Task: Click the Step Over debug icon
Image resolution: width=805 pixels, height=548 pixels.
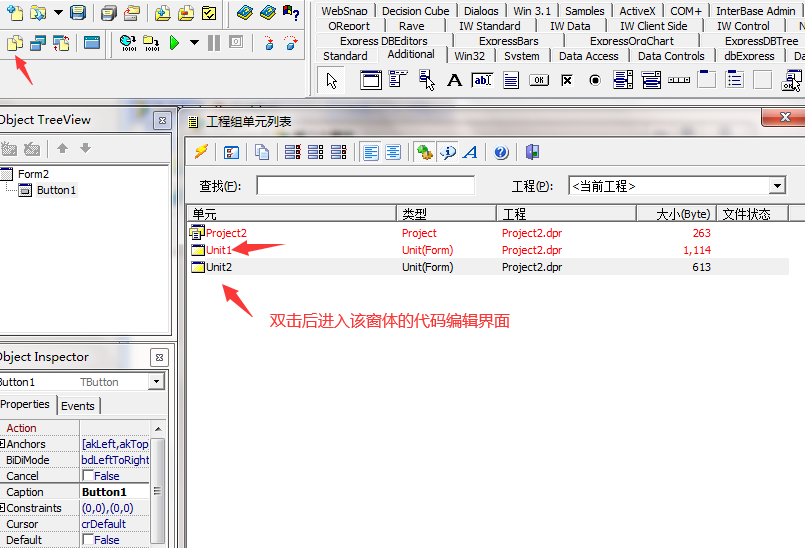Action: coord(291,43)
